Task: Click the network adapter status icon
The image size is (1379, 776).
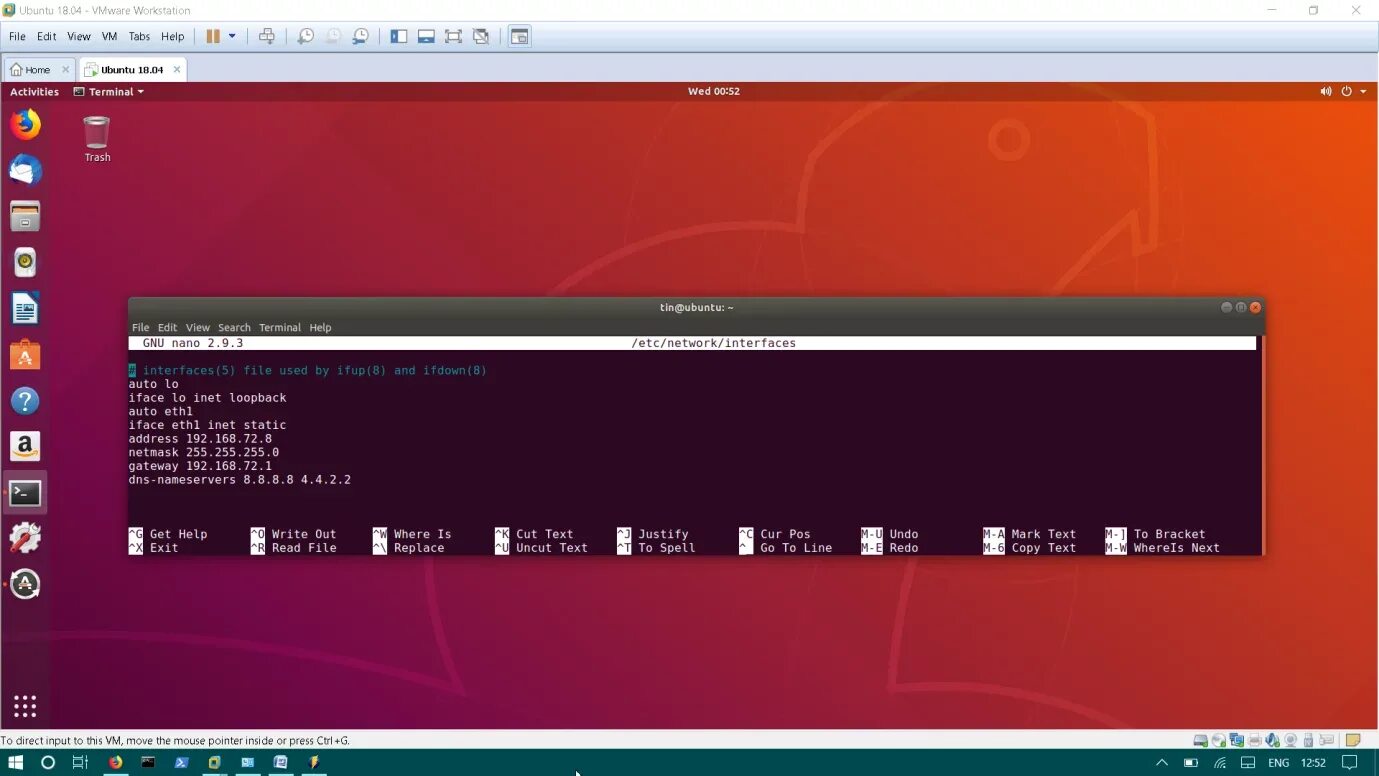Action: tap(1236, 741)
